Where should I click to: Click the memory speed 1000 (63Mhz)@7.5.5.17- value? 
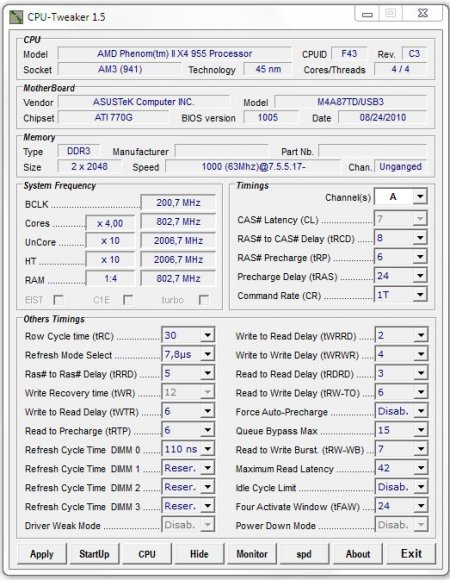[x=253, y=167]
